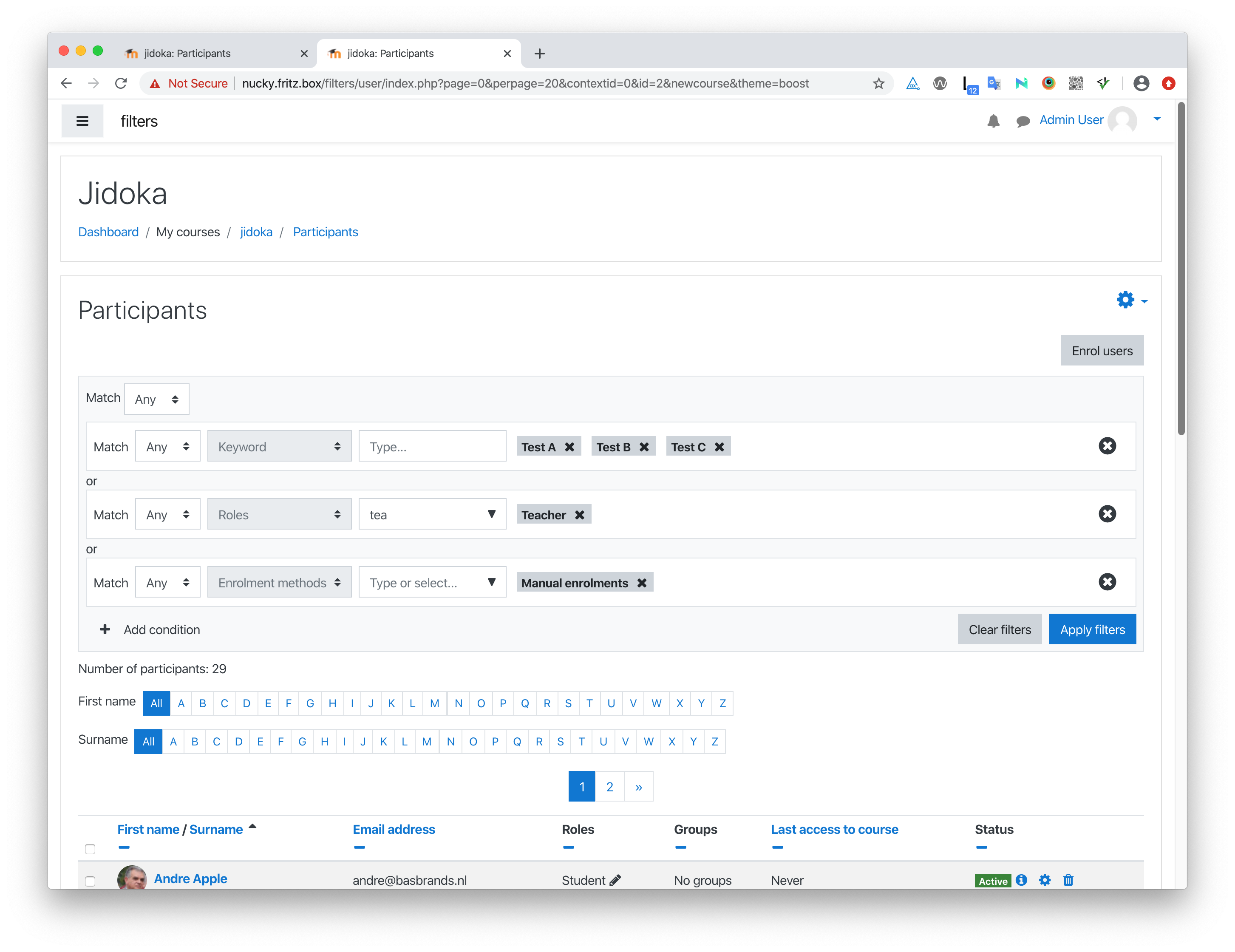Sort by Last access to course

point(834,829)
